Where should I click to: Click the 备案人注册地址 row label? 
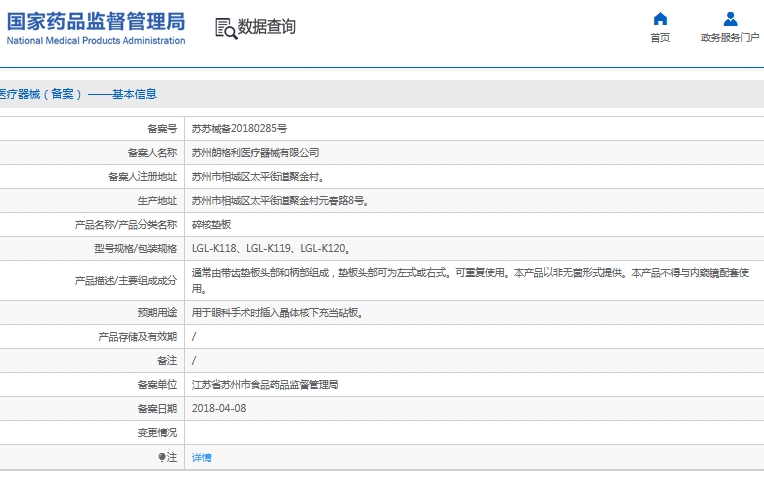tap(142, 176)
